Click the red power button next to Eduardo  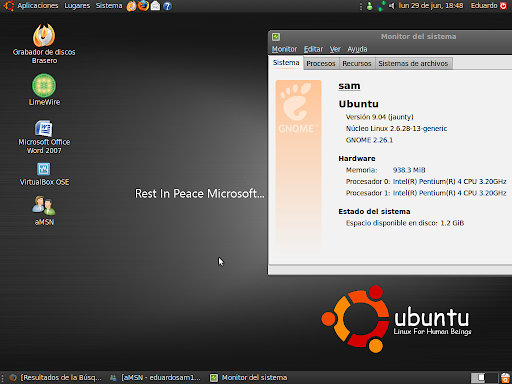[x=503, y=6]
